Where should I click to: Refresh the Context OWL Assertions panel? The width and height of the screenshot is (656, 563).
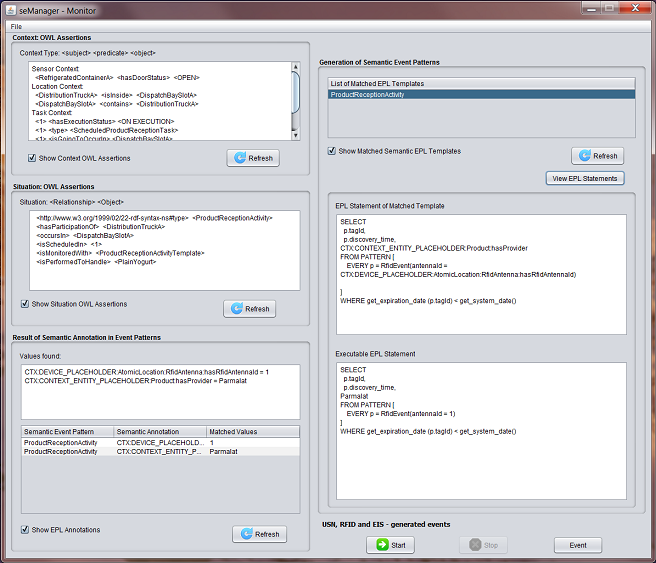click(x=253, y=158)
